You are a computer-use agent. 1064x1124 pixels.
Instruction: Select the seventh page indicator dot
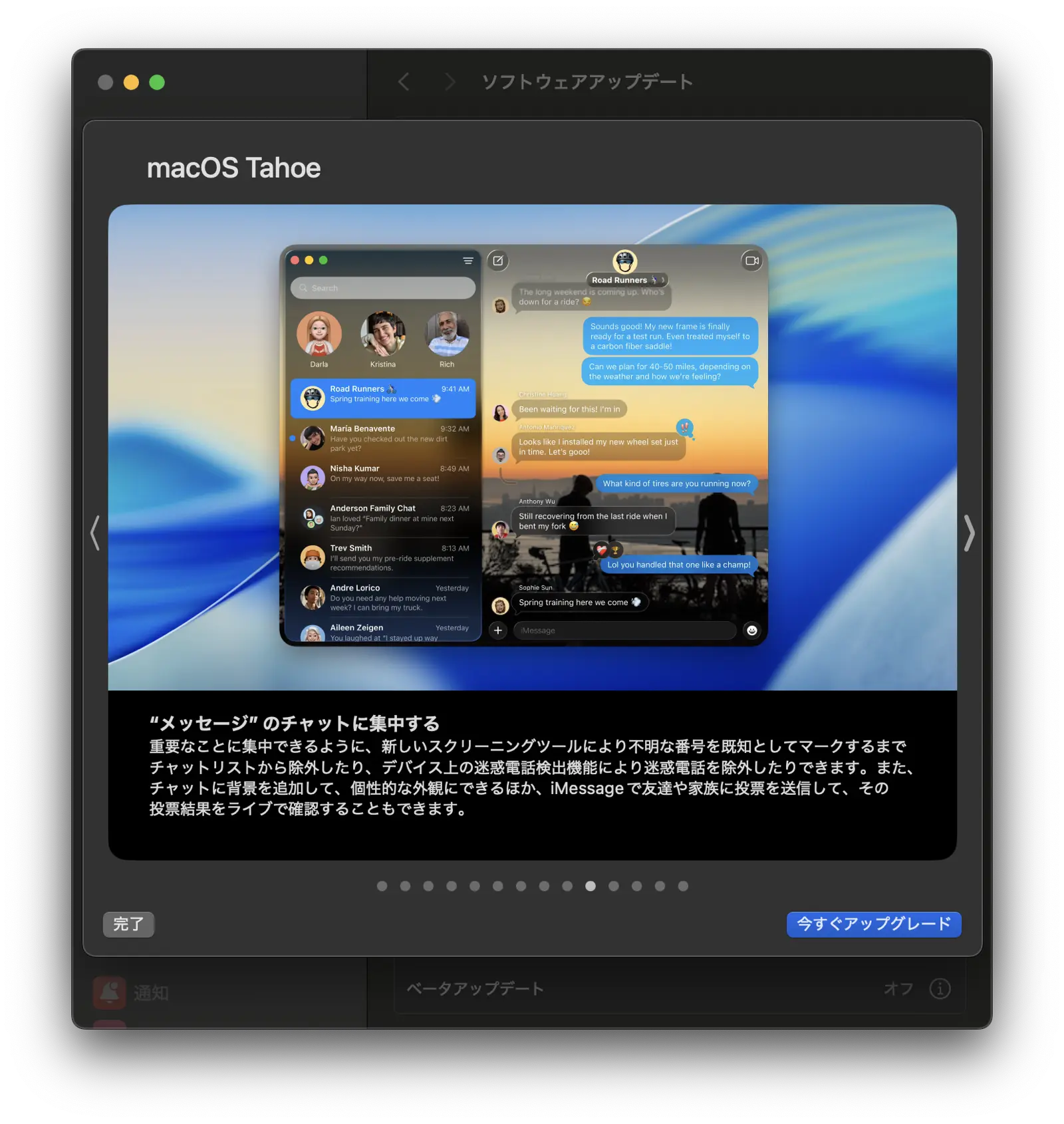click(x=521, y=886)
